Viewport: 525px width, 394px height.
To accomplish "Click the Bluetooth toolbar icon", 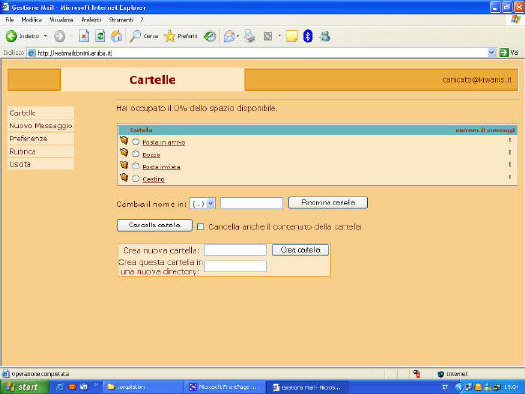I will [308, 36].
